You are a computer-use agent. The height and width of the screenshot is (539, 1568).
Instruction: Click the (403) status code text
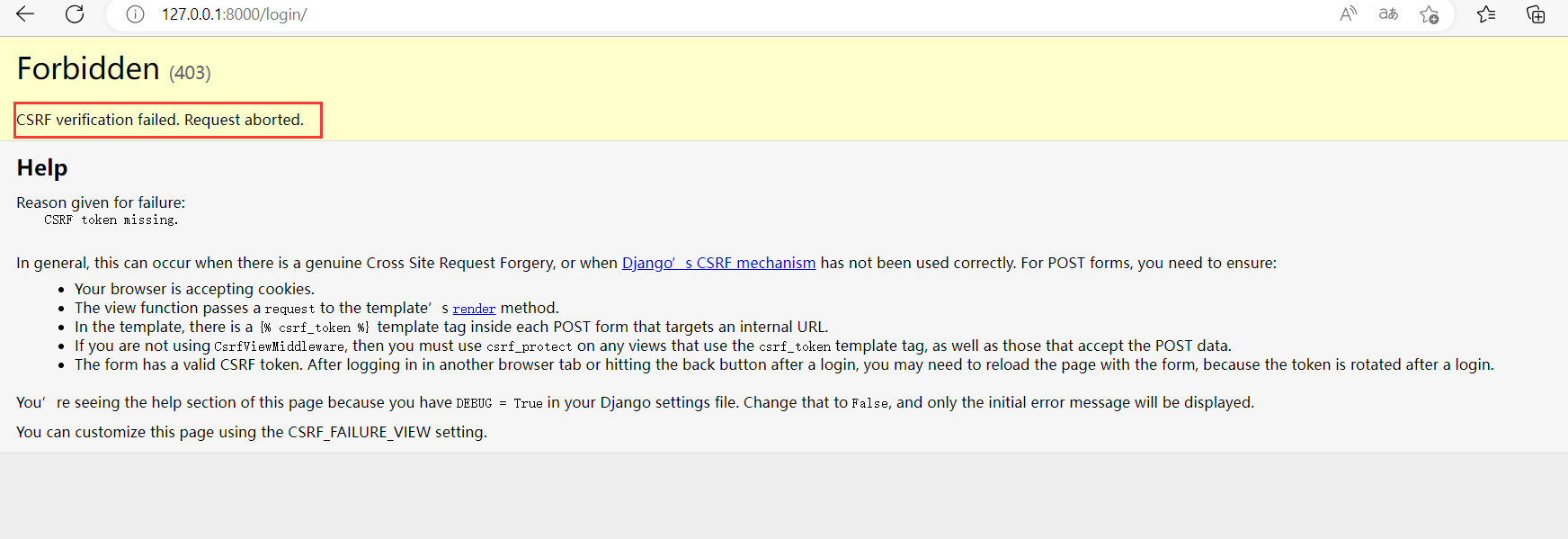click(x=190, y=73)
